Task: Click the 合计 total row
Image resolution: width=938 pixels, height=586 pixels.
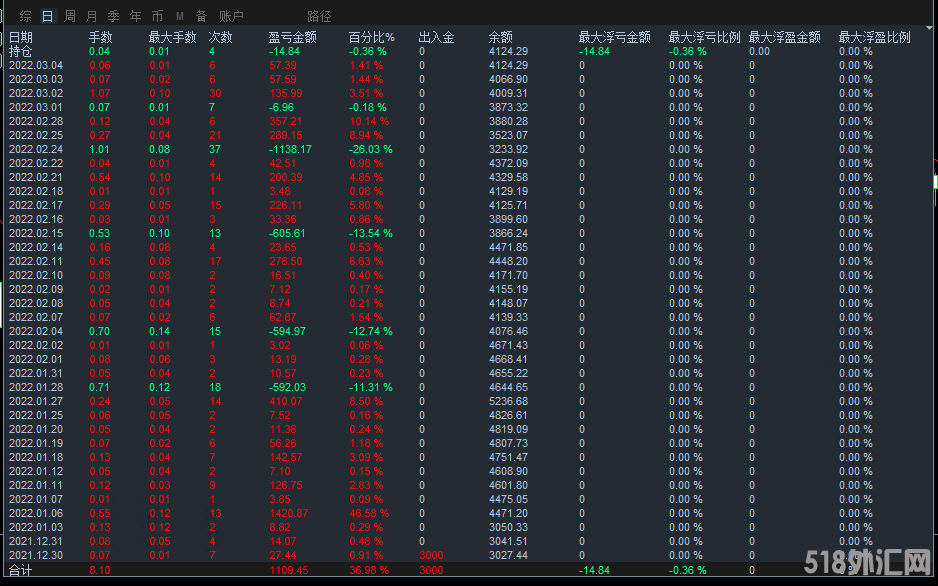Action: [x=20, y=570]
